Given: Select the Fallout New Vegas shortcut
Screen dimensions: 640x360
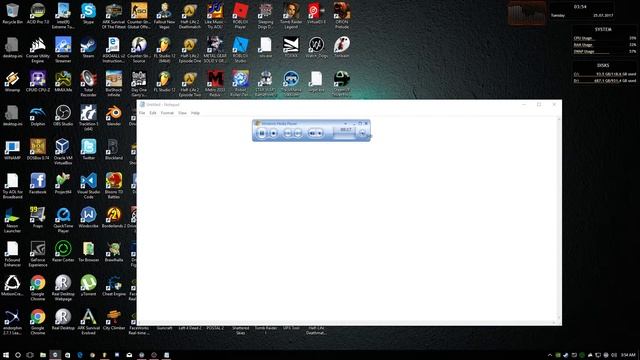Looking at the screenshot, I should tap(164, 16).
